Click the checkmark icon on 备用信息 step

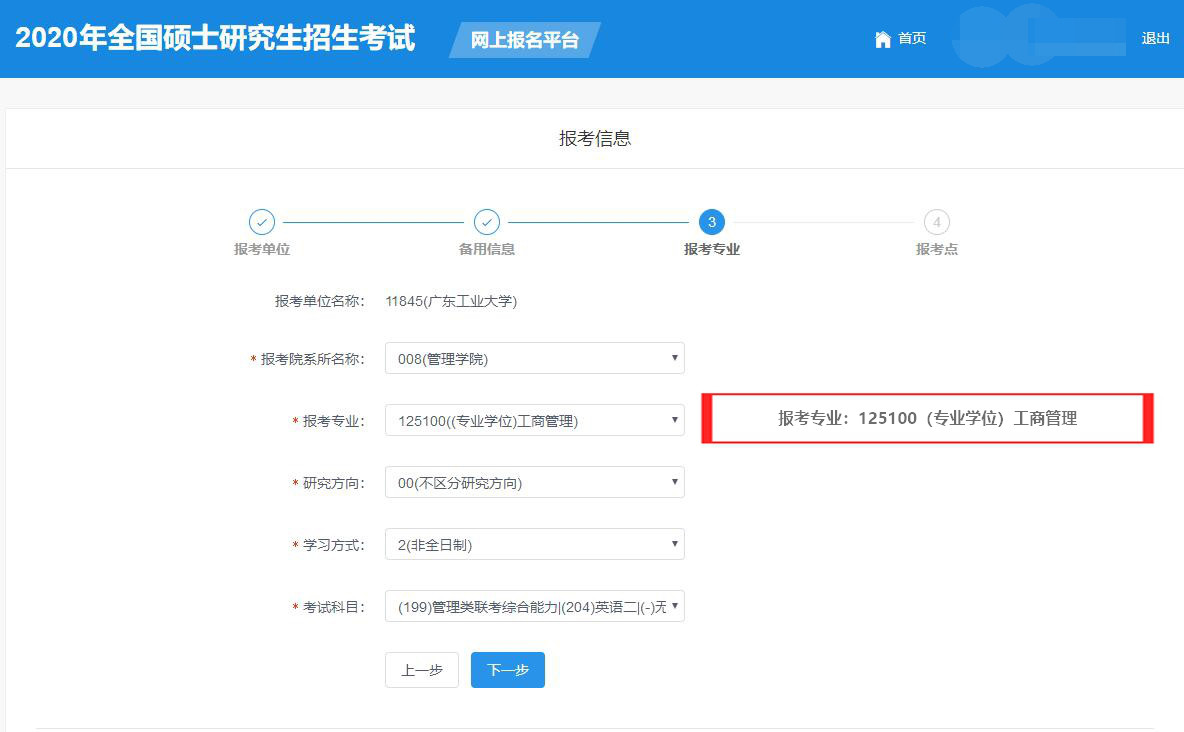pyautogui.click(x=487, y=222)
